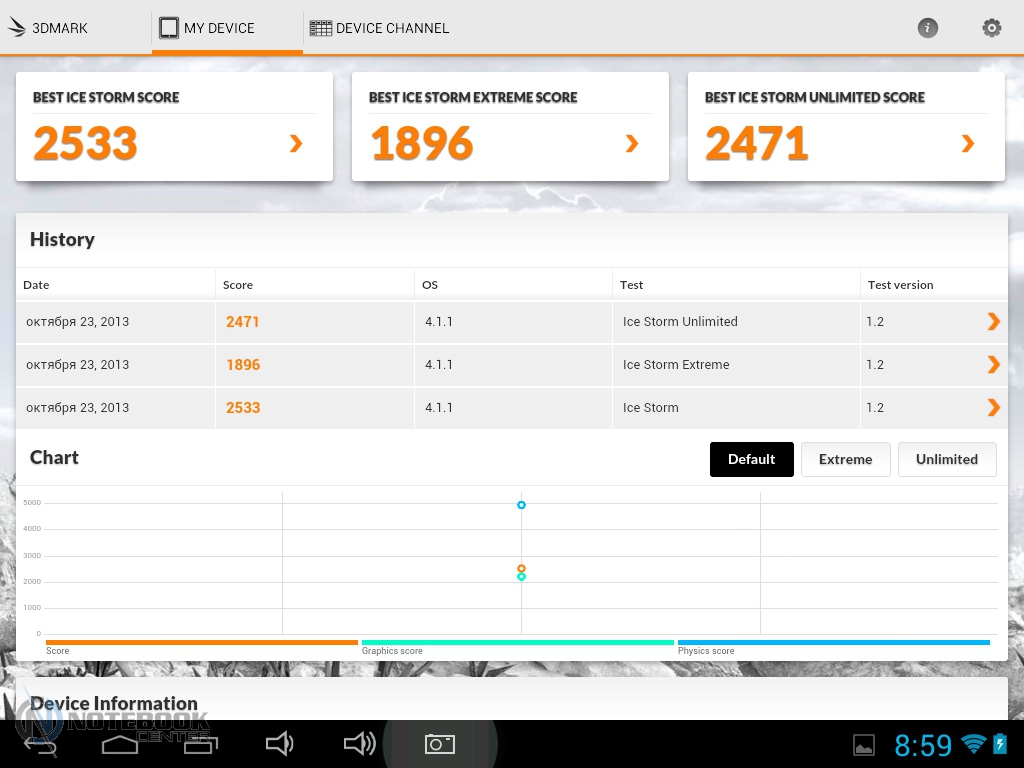The width and height of the screenshot is (1024, 768).
Task: Tap the Device Information panel header
Action: point(113,703)
